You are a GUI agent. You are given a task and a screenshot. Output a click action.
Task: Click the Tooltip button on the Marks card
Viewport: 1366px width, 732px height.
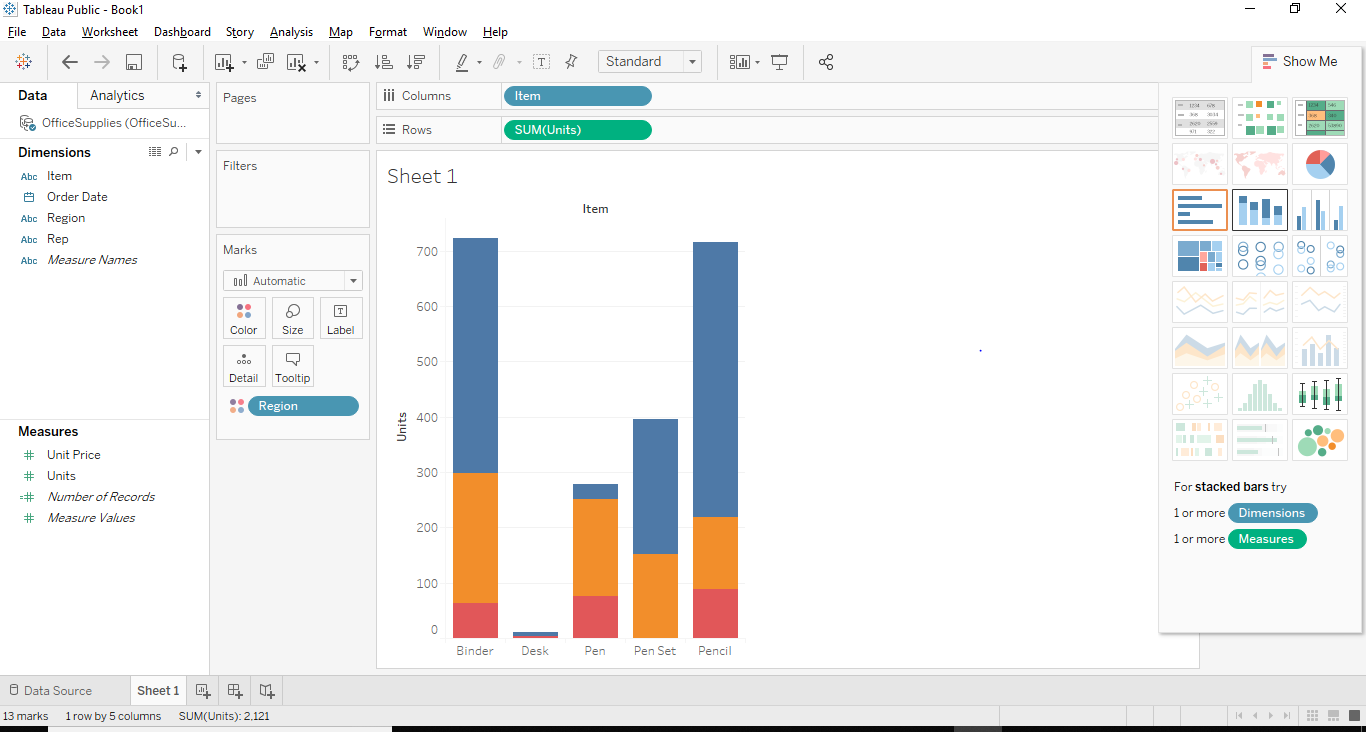[292, 366]
